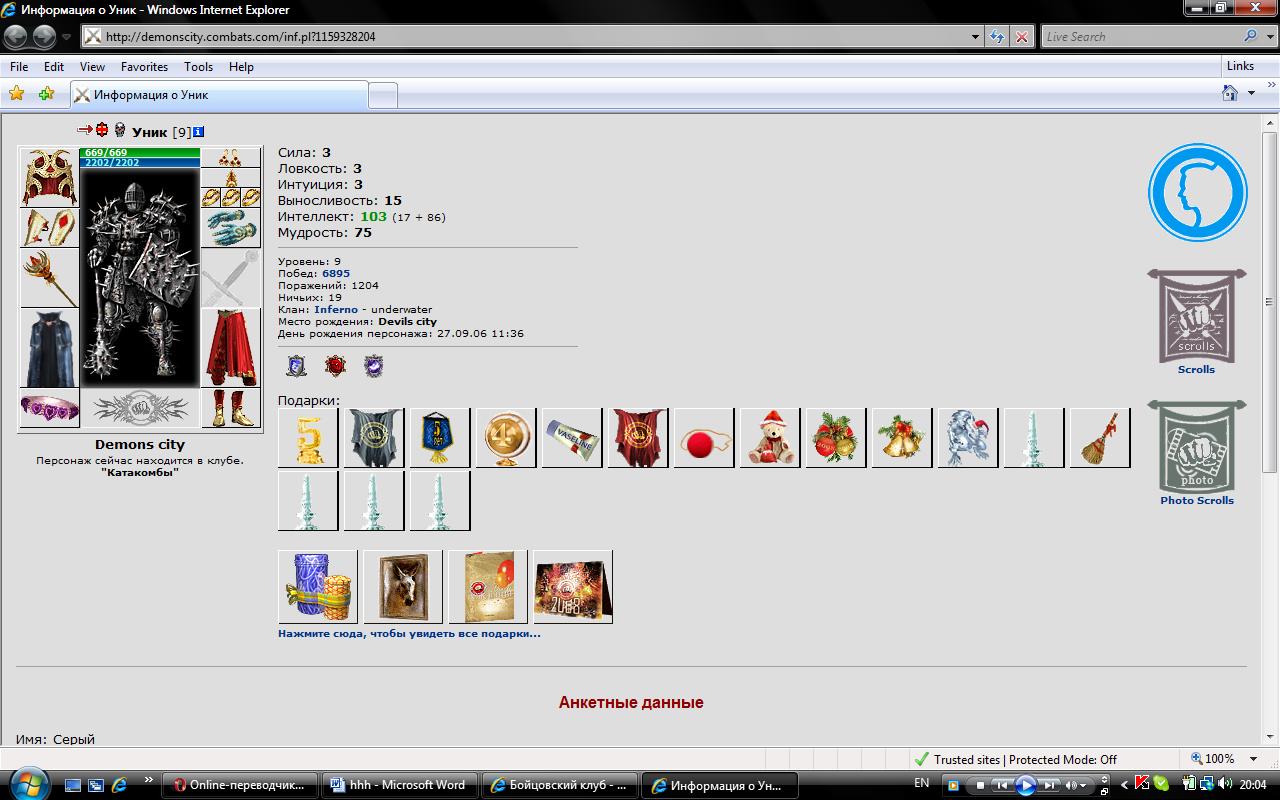The width and height of the screenshot is (1280, 800).
Task: Open the silver dragon with Santa hat gift
Action: coord(968,438)
